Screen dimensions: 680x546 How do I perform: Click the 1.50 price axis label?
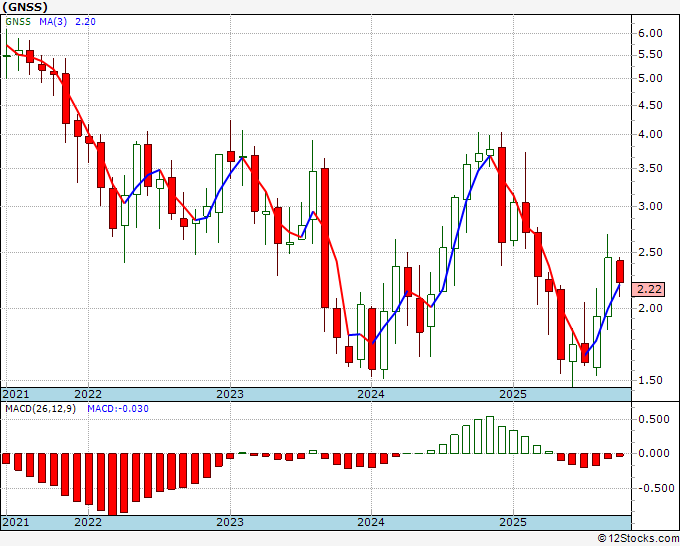tap(650, 380)
